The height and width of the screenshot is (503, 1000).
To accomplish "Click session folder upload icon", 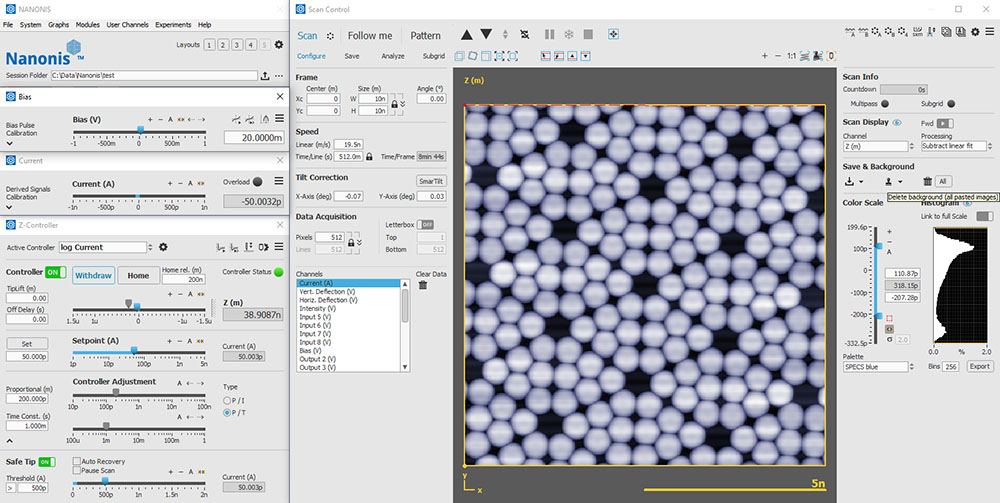I will coord(265,75).
